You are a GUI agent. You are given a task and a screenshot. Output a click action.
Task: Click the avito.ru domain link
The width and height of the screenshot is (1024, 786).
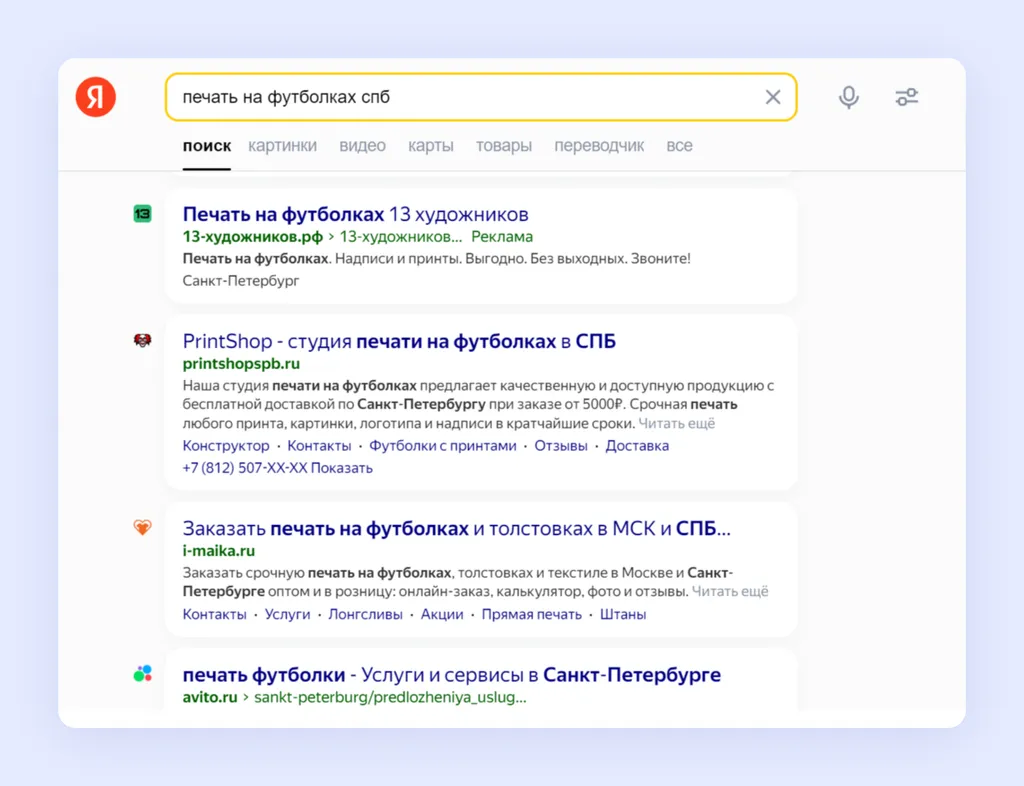click(x=210, y=697)
